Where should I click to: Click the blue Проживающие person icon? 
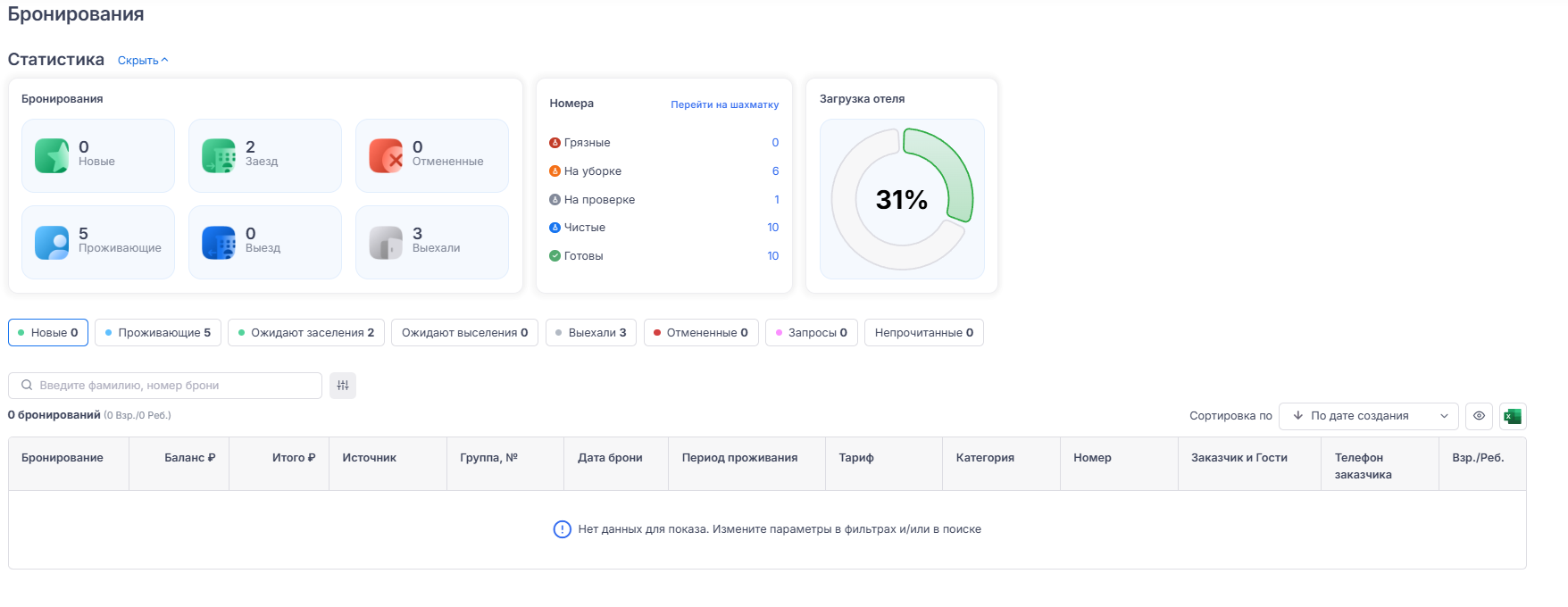click(52, 242)
